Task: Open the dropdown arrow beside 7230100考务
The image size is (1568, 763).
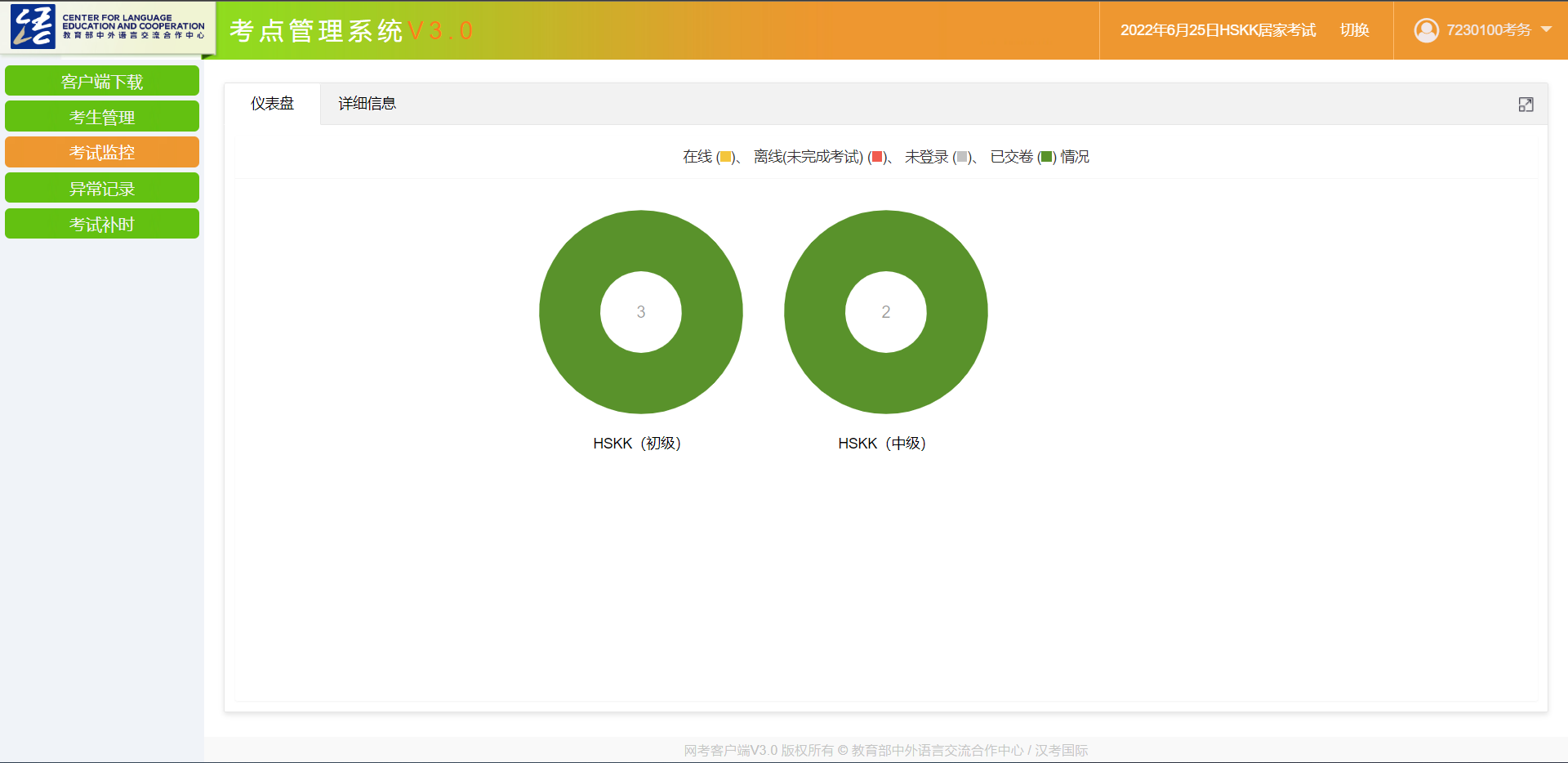Action: 1546,29
